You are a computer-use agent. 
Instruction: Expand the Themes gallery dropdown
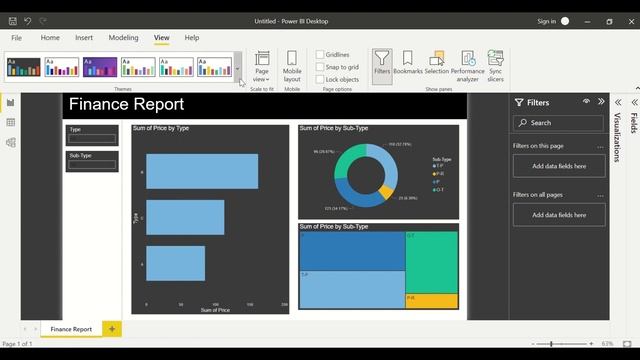click(x=238, y=68)
